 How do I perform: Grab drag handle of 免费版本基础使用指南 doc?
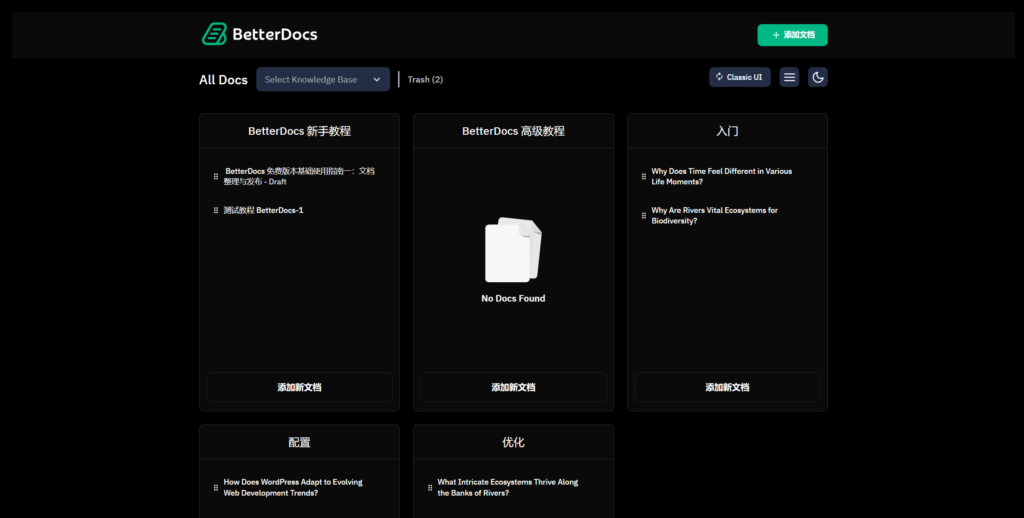click(x=216, y=176)
